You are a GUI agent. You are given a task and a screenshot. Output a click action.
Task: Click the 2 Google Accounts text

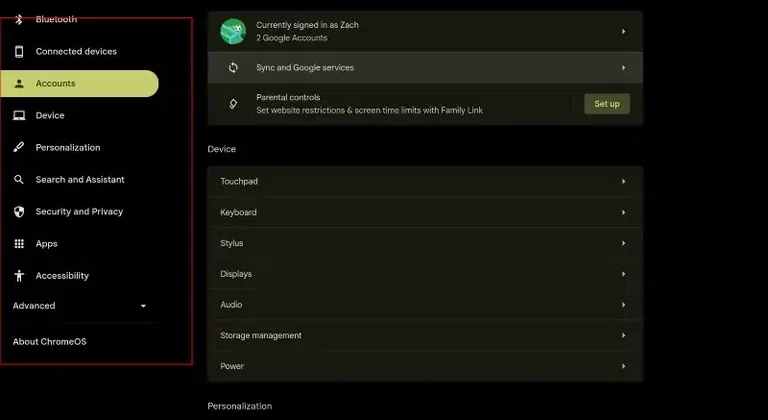click(292, 38)
